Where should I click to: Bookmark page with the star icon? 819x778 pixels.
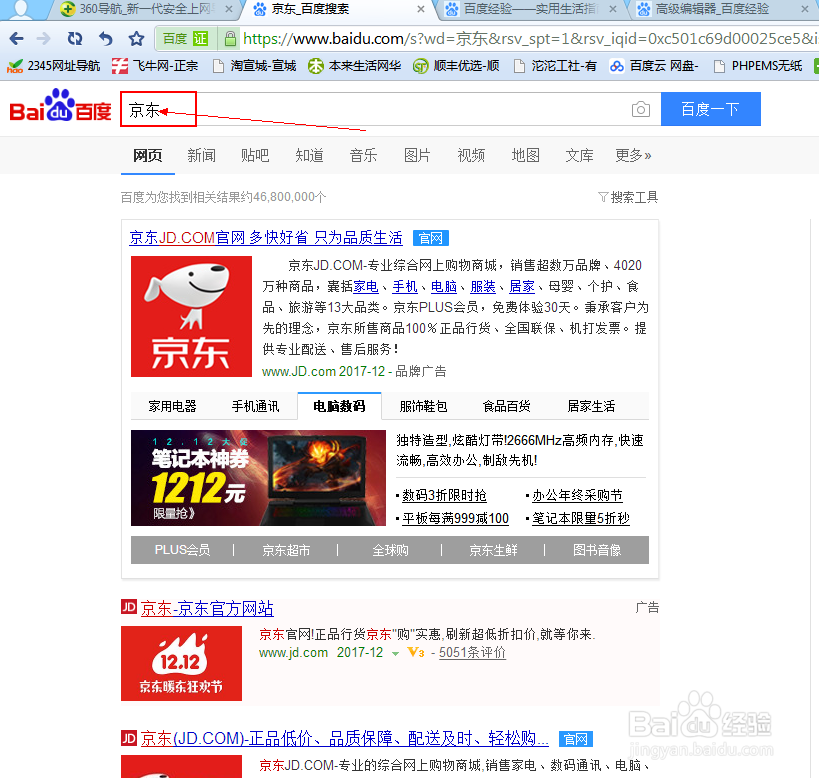[136, 38]
